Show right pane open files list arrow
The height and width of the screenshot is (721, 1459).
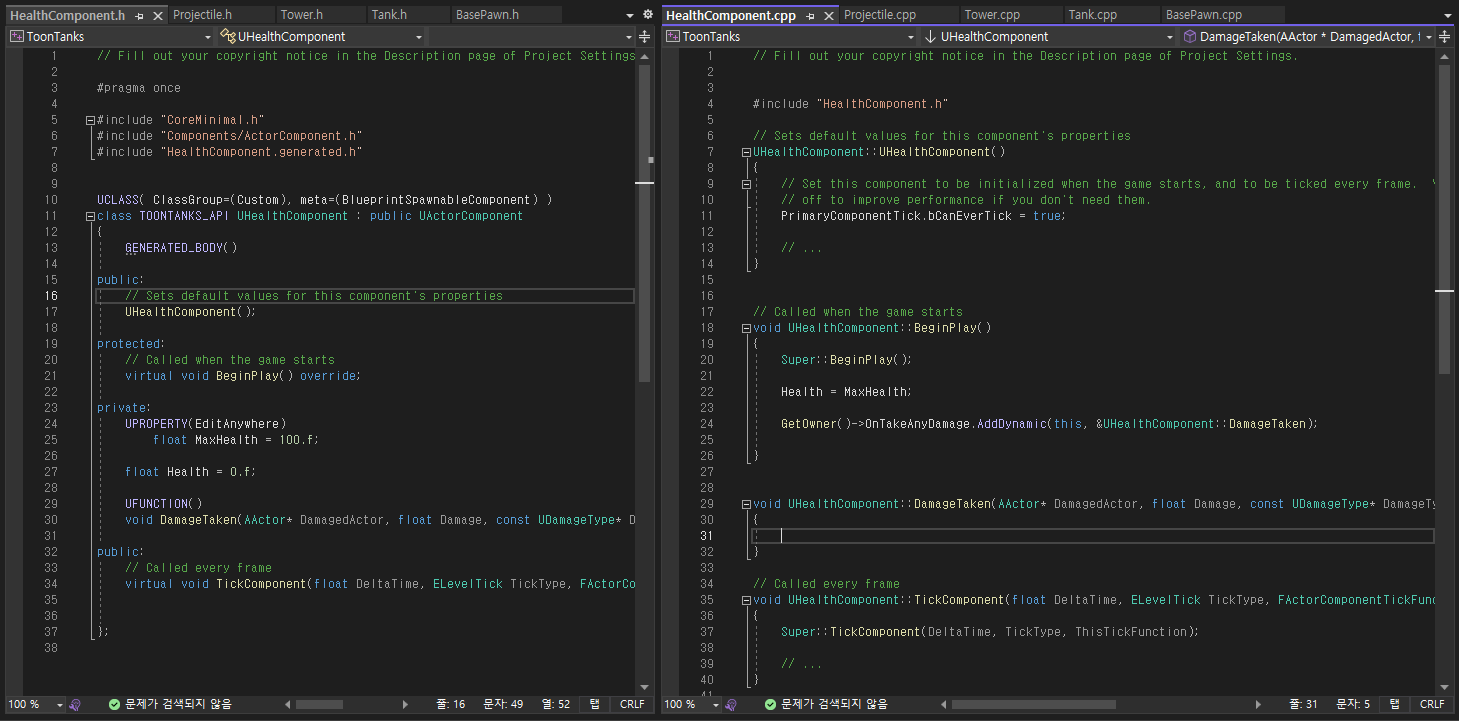1448,16
